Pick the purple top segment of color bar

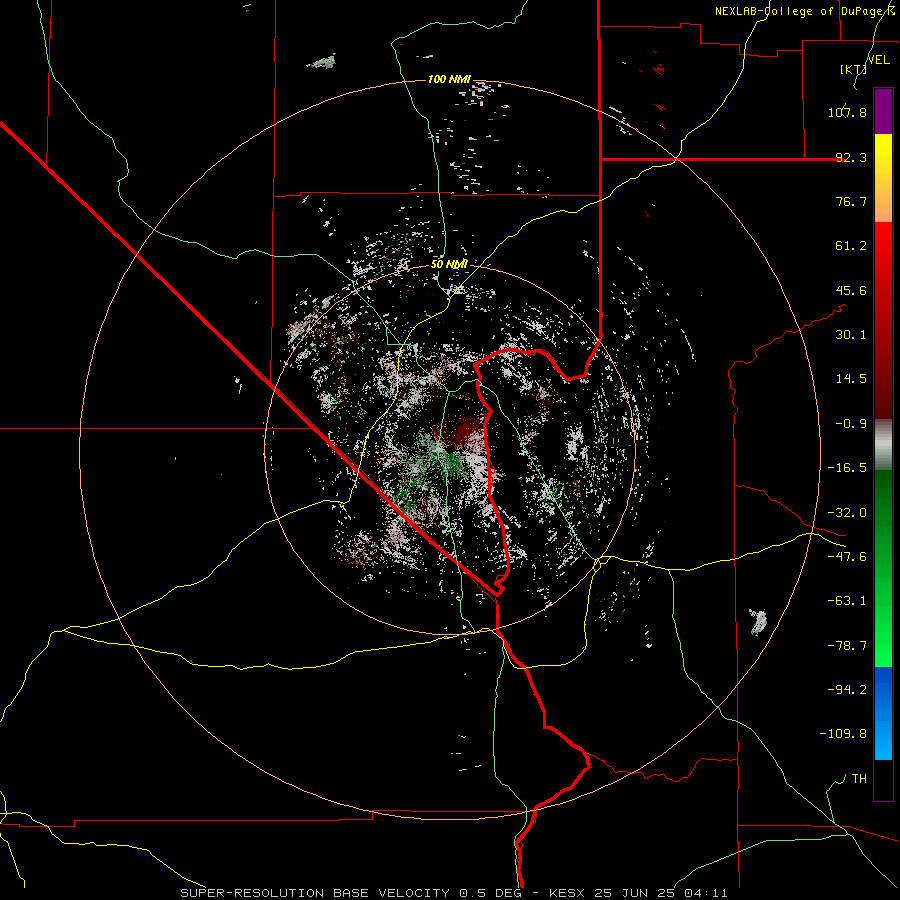click(x=883, y=111)
